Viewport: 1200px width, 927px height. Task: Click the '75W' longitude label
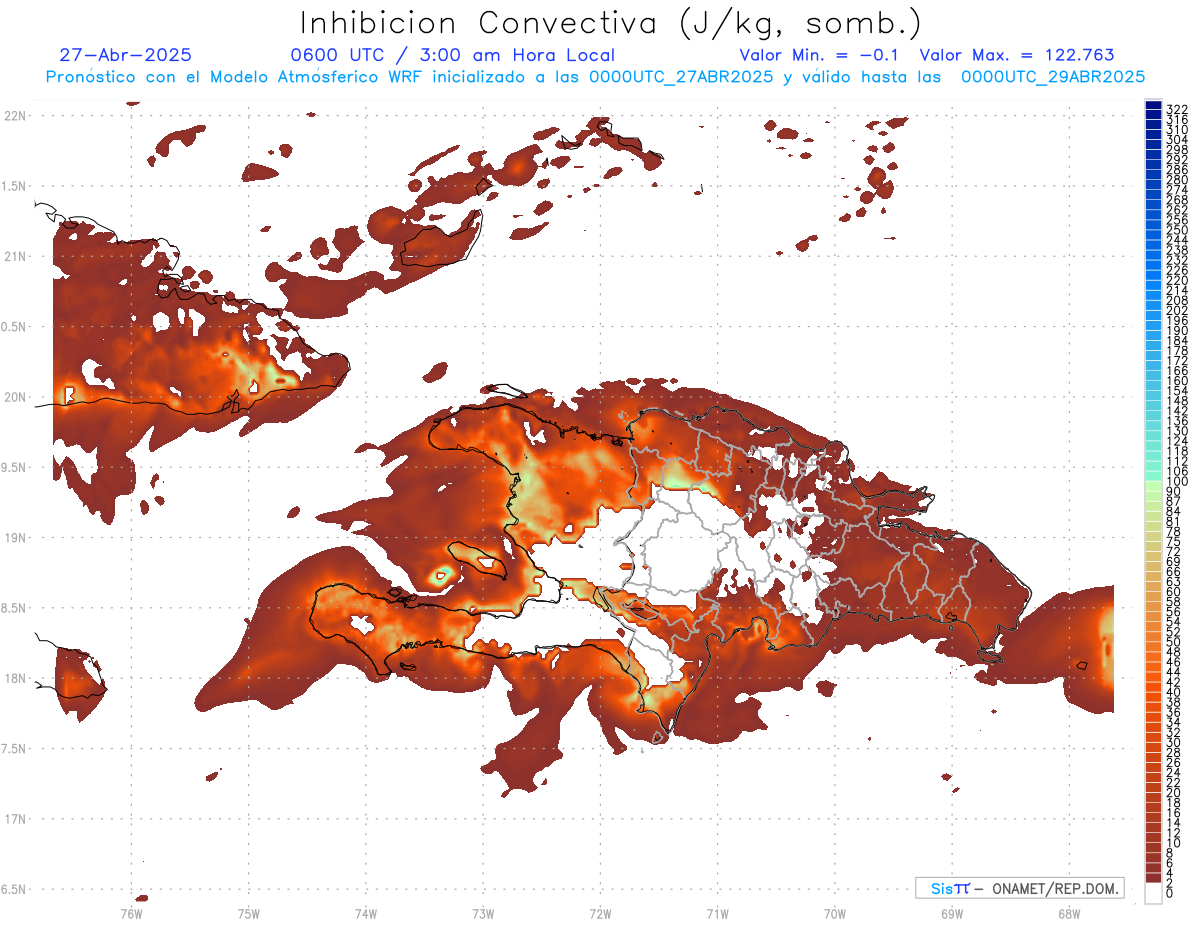[x=249, y=913]
